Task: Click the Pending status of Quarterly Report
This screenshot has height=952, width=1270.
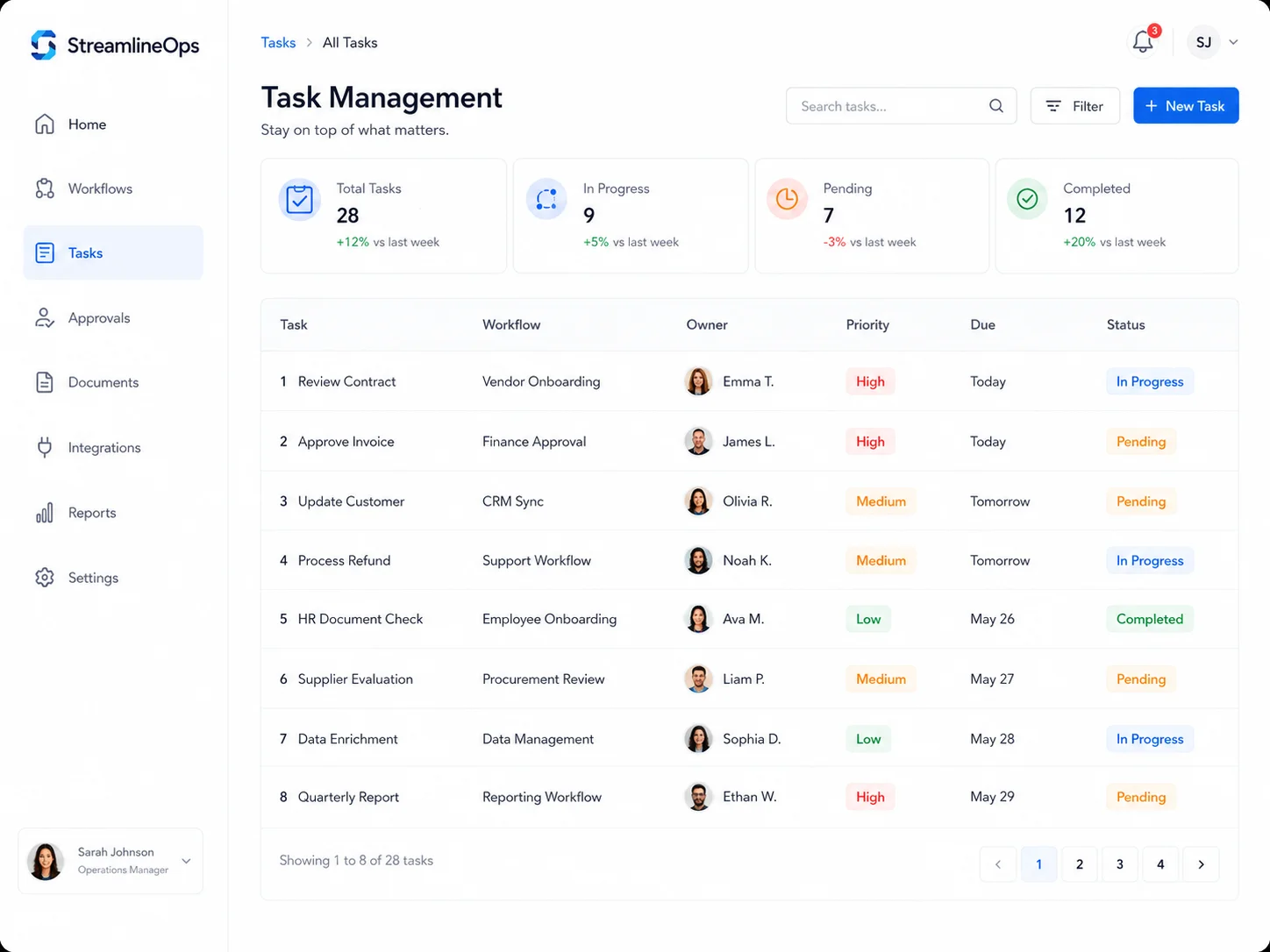Action: point(1141,797)
